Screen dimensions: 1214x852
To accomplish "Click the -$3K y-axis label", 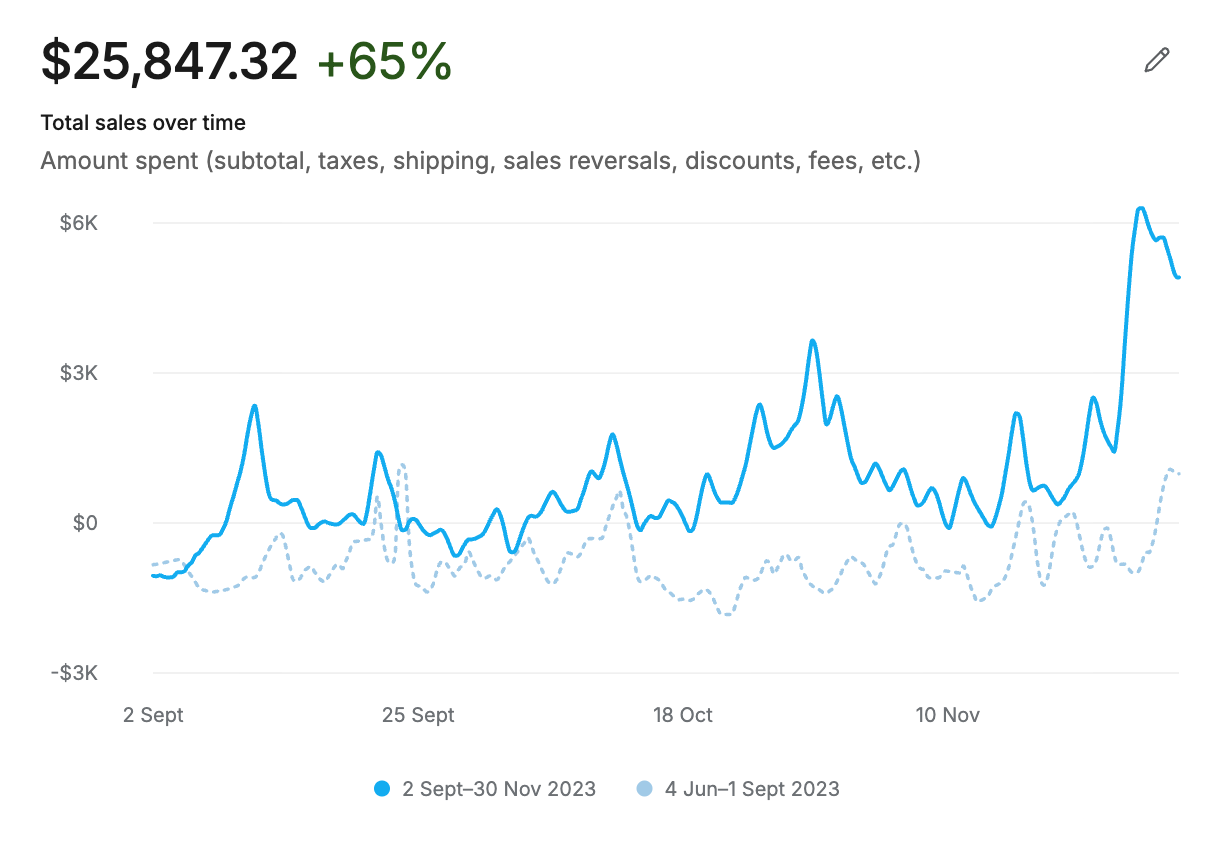I will point(75,673).
